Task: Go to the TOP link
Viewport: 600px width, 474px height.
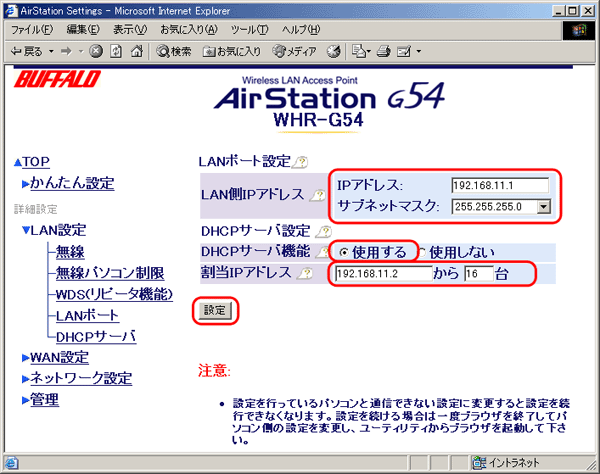Action: pos(36,162)
